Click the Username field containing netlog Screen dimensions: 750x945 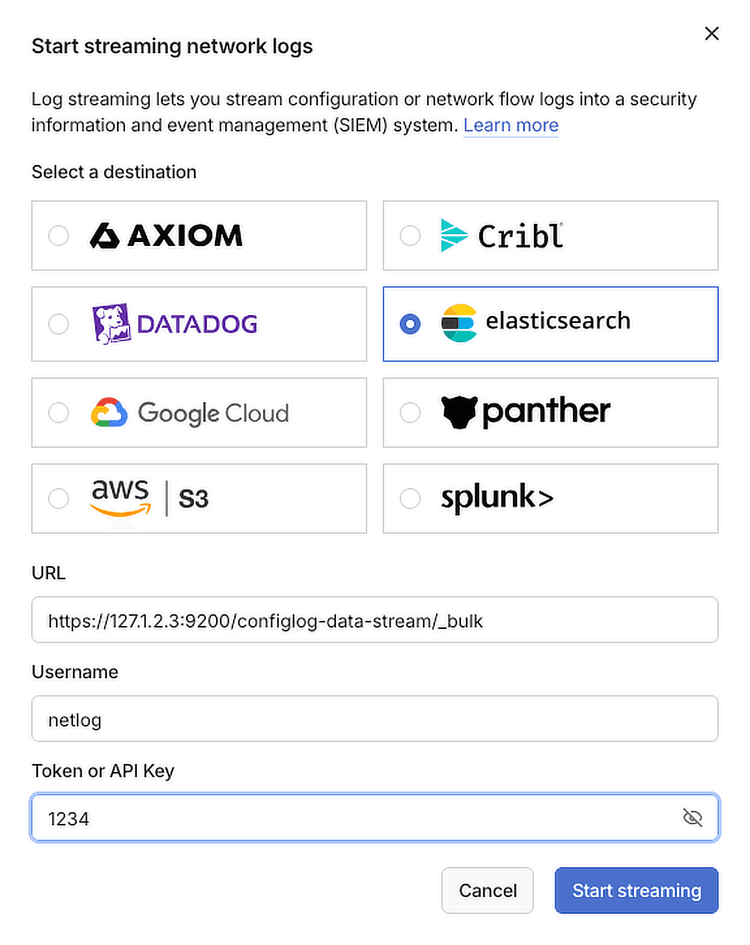[x=375, y=718]
